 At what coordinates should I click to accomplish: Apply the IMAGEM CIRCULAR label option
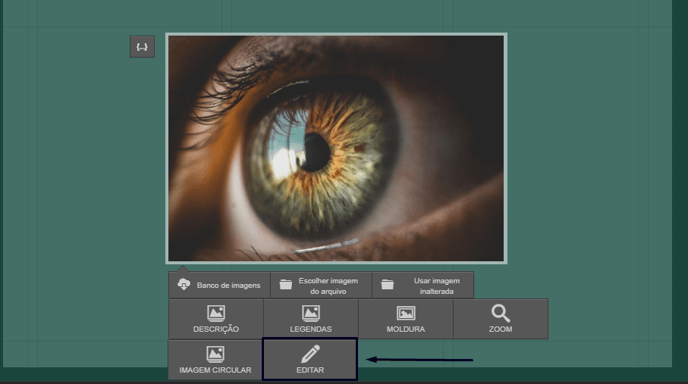[x=215, y=370]
